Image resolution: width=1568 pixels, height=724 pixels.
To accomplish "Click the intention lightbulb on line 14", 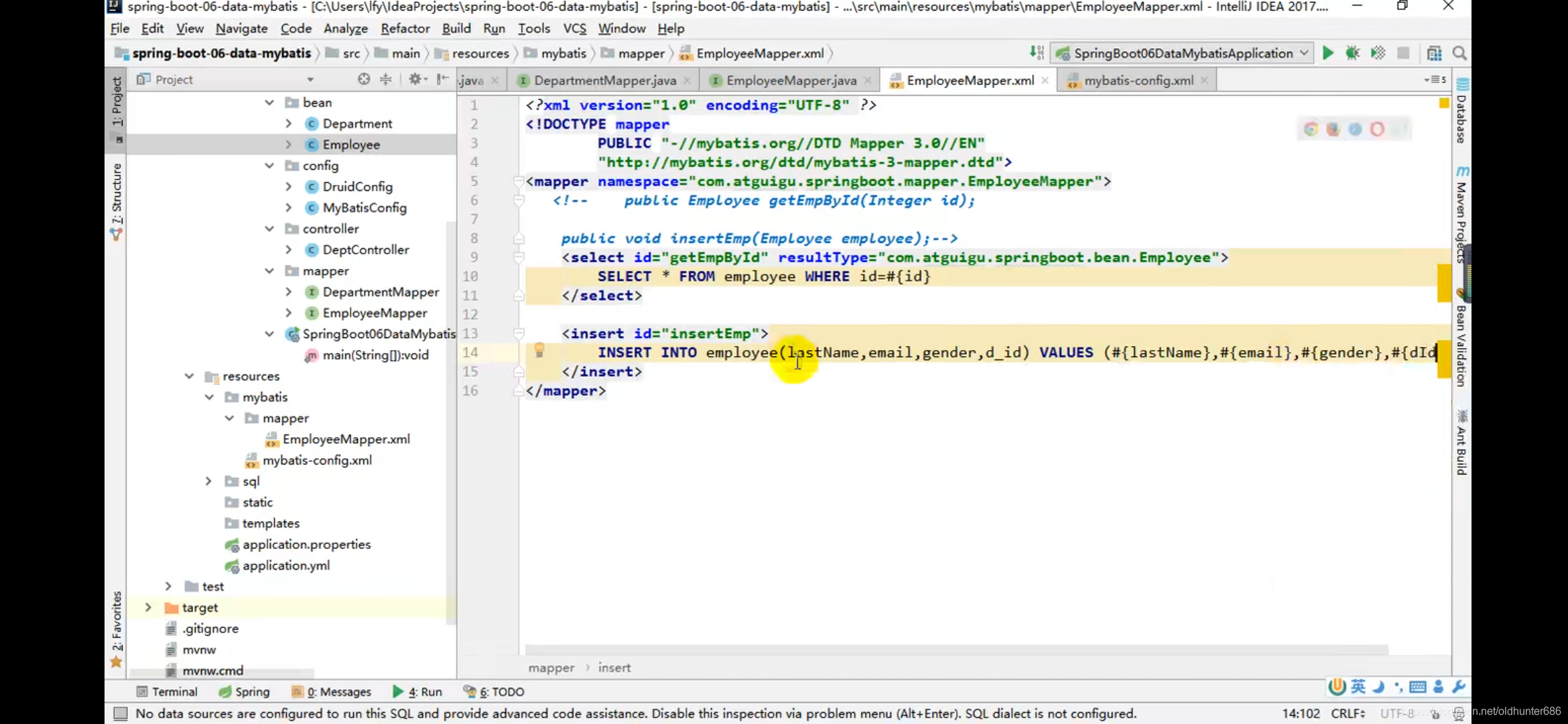I will point(539,351).
